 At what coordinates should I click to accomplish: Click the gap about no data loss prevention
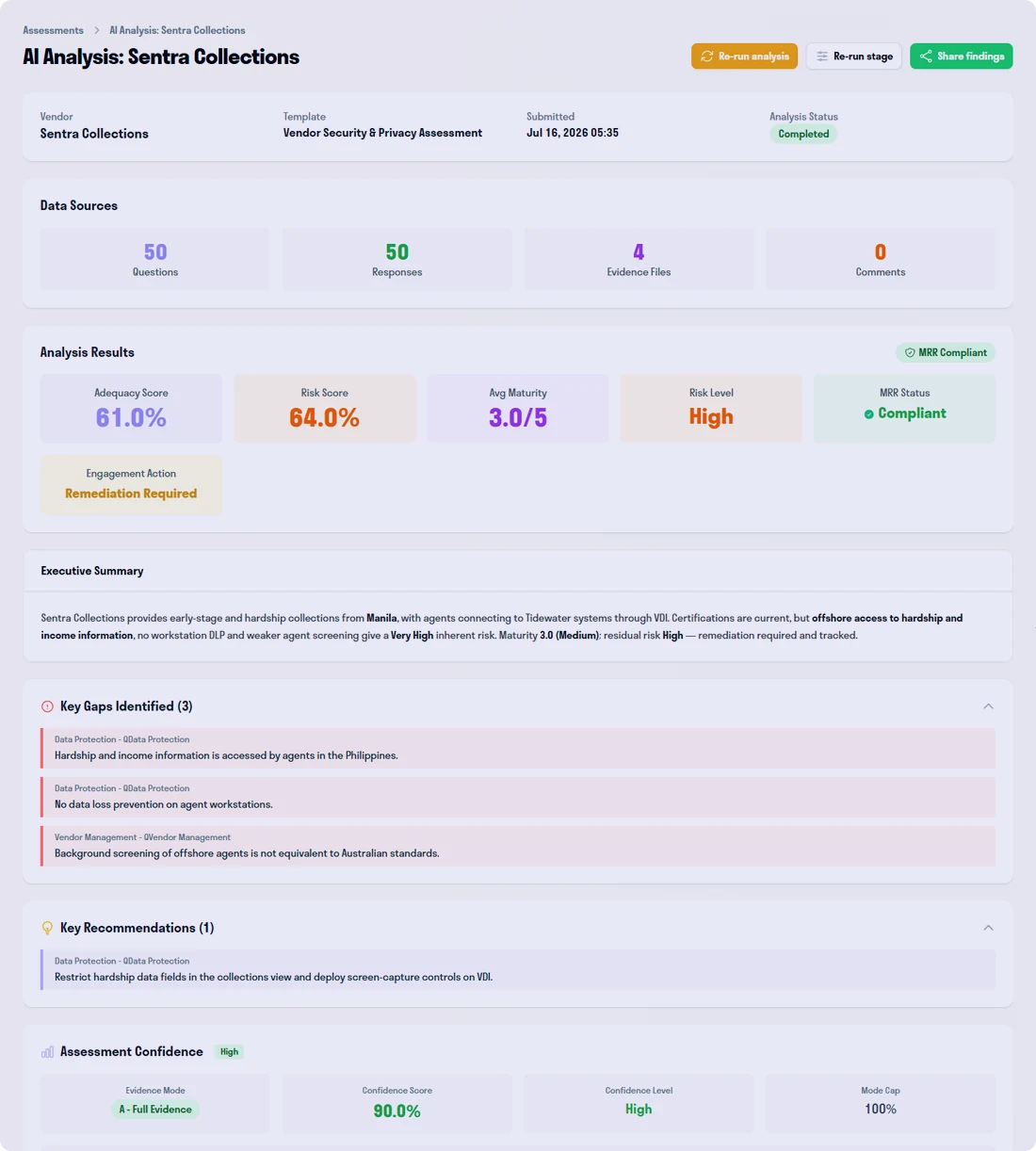[x=518, y=797]
